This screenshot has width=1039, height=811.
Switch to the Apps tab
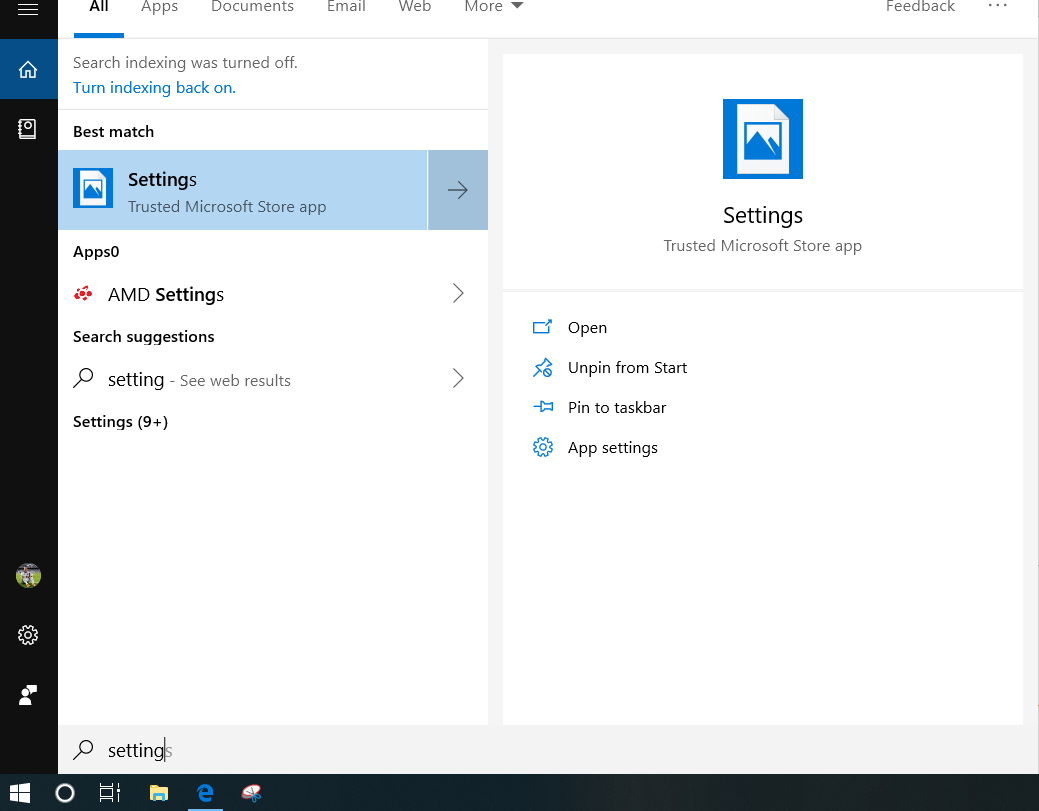160,7
